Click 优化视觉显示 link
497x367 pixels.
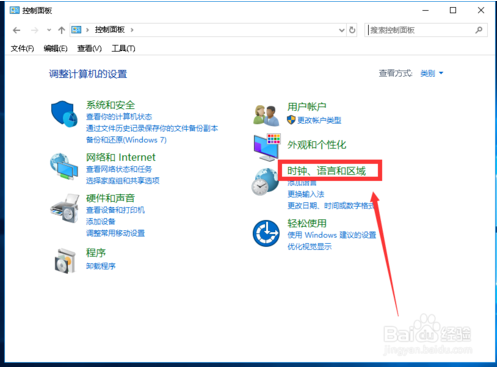310,247
